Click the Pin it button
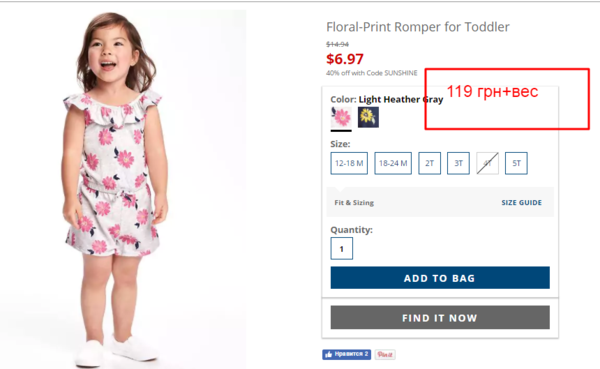600x369 pixels. pyautogui.click(x=385, y=354)
